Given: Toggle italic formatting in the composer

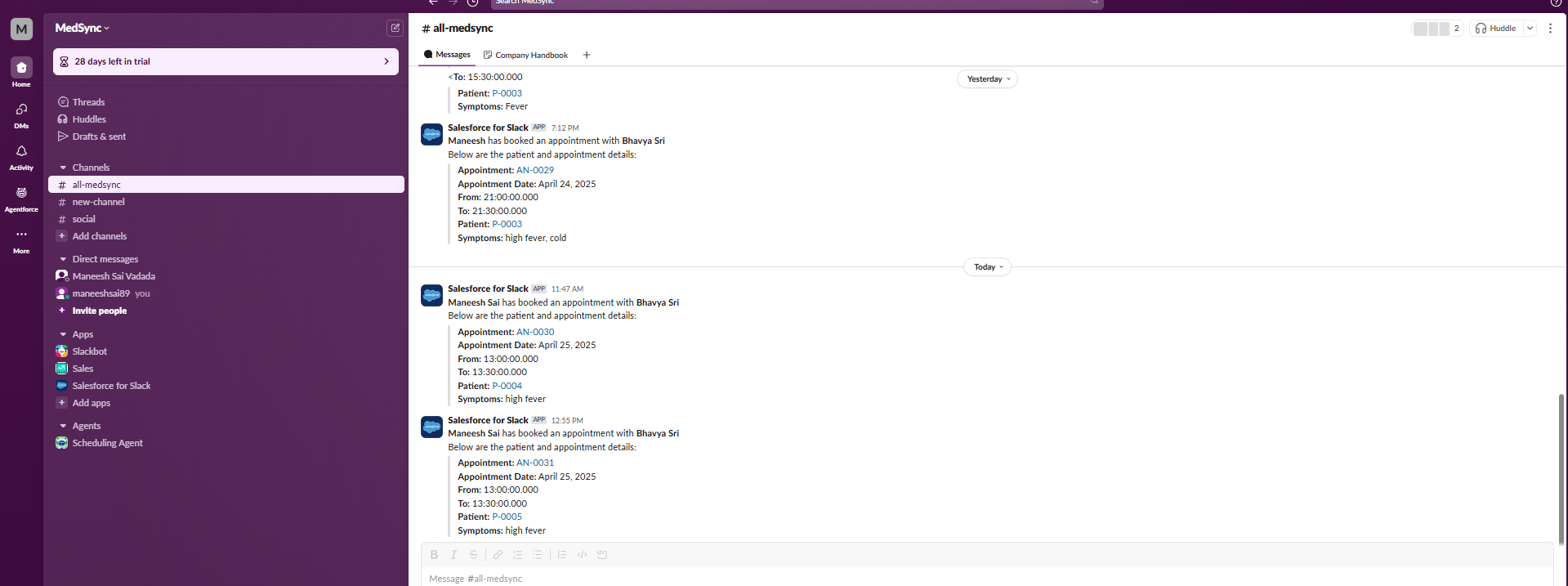Looking at the screenshot, I should [453, 555].
